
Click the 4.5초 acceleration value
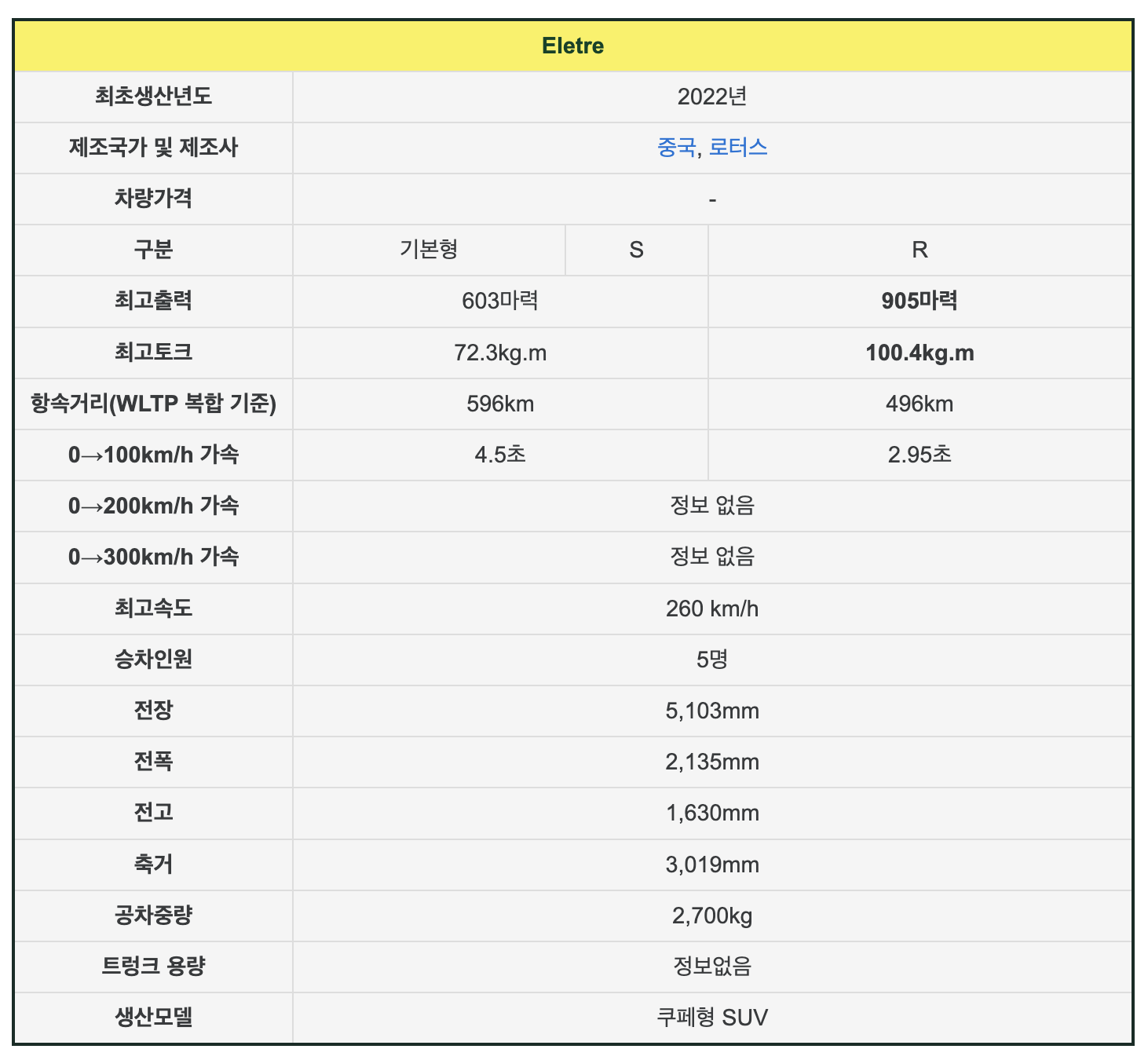tap(500, 455)
